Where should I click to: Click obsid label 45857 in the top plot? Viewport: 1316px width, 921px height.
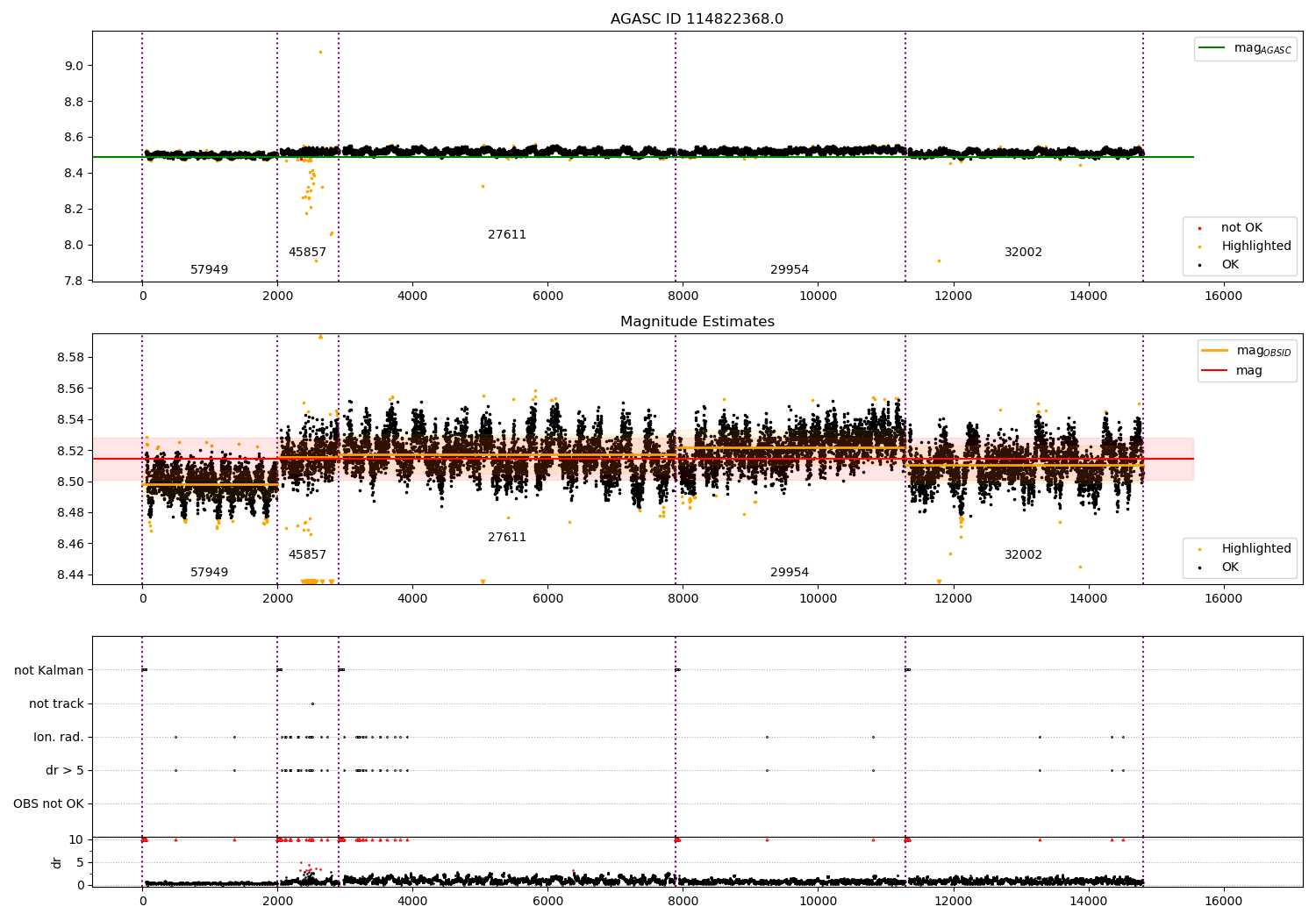(307, 253)
